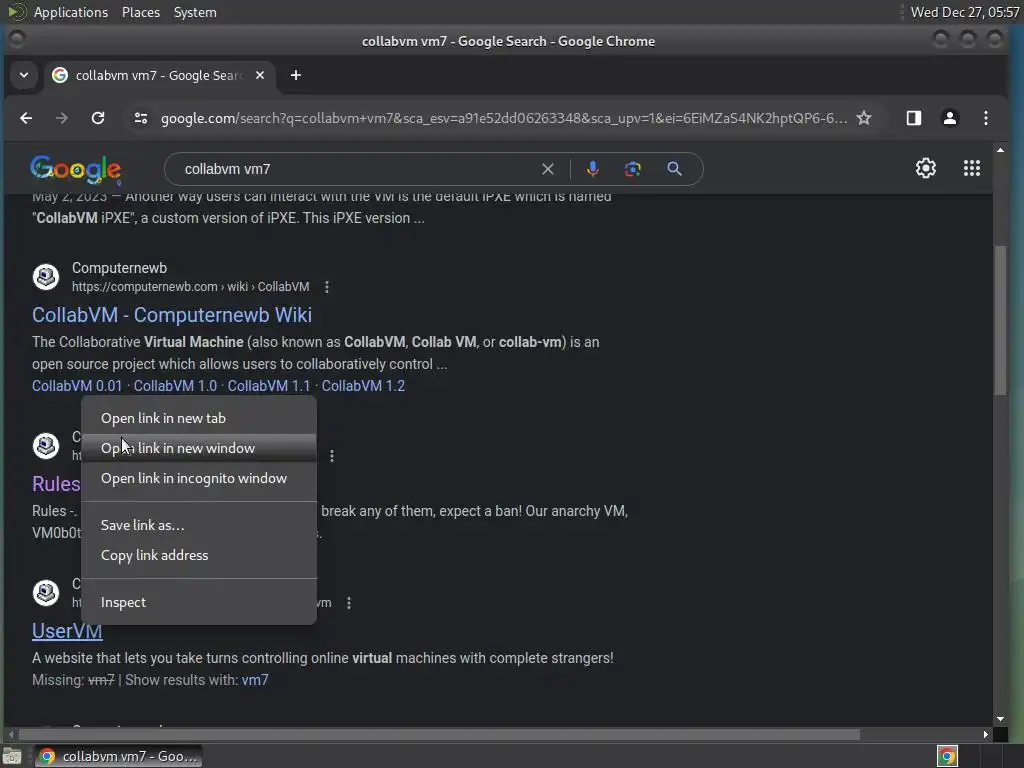Image resolution: width=1024 pixels, height=768 pixels.
Task: Show results with vm7 link
Action: click(255, 680)
